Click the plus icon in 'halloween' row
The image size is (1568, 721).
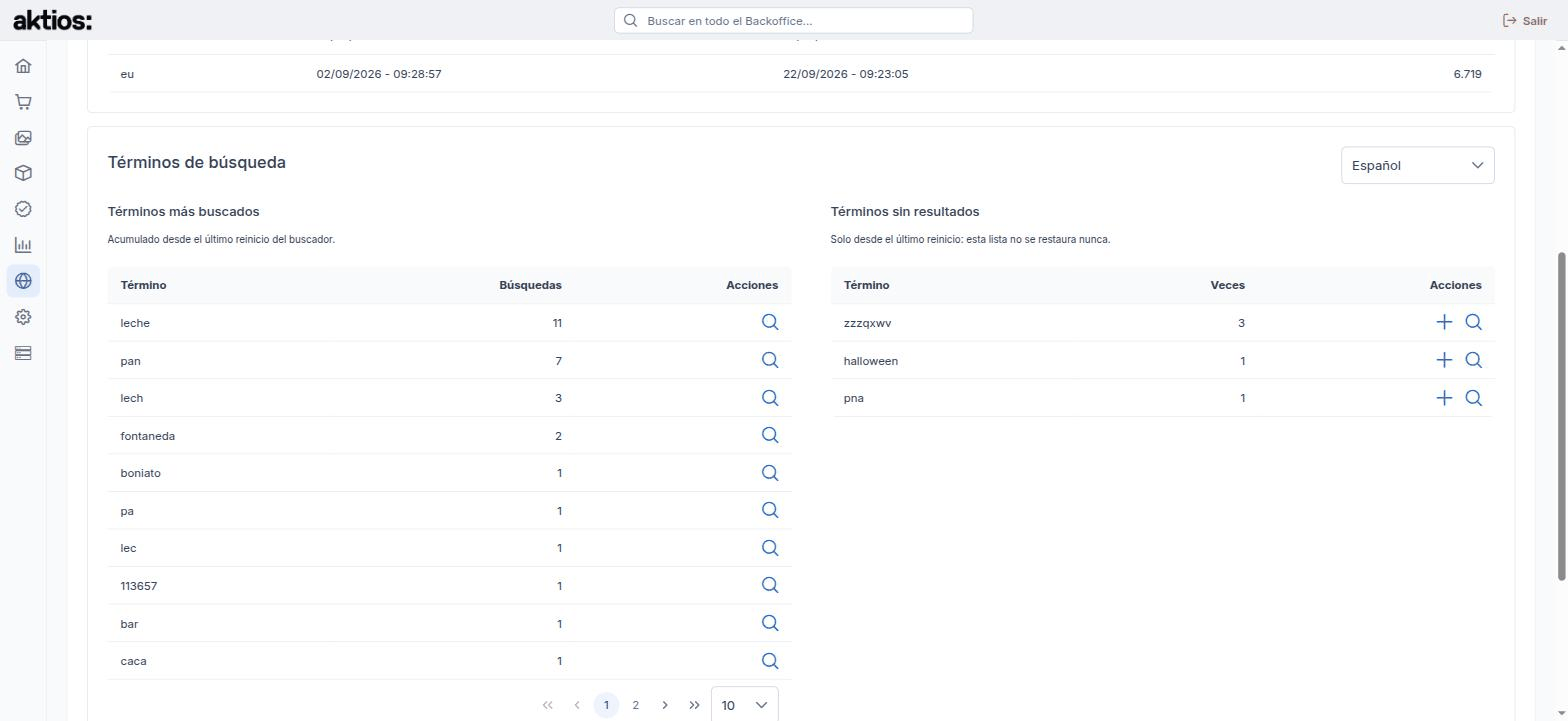(1444, 360)
